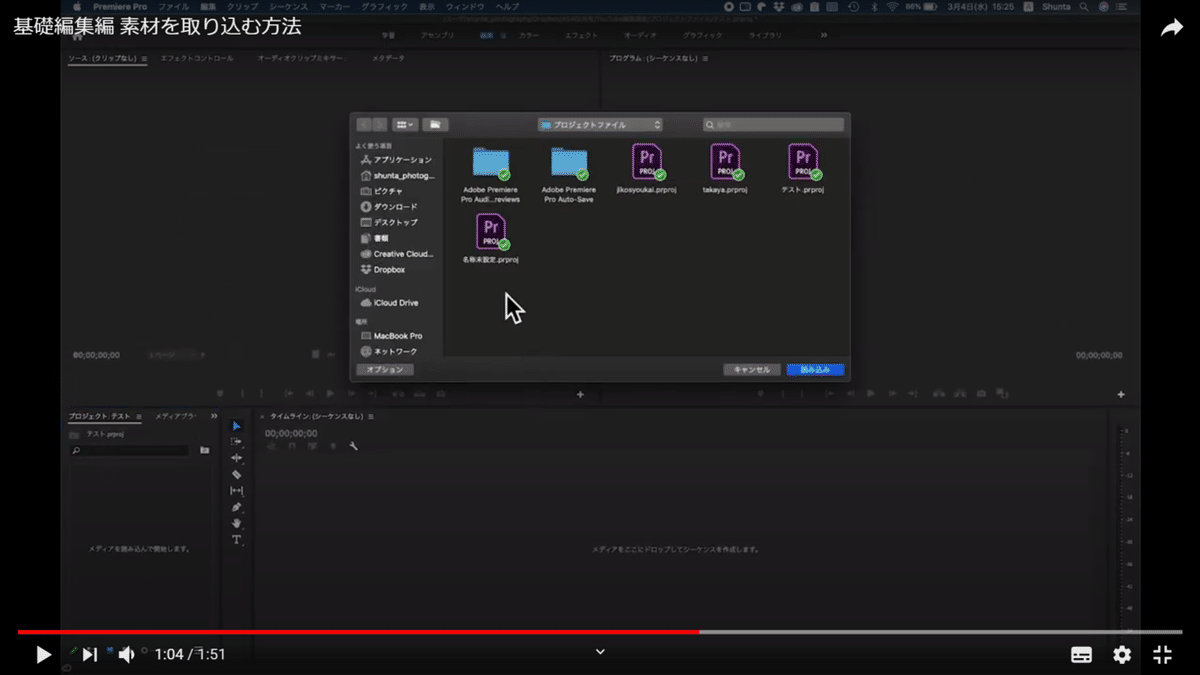Select the Track Select Forward tool
1200x675 pixels.
237,442
